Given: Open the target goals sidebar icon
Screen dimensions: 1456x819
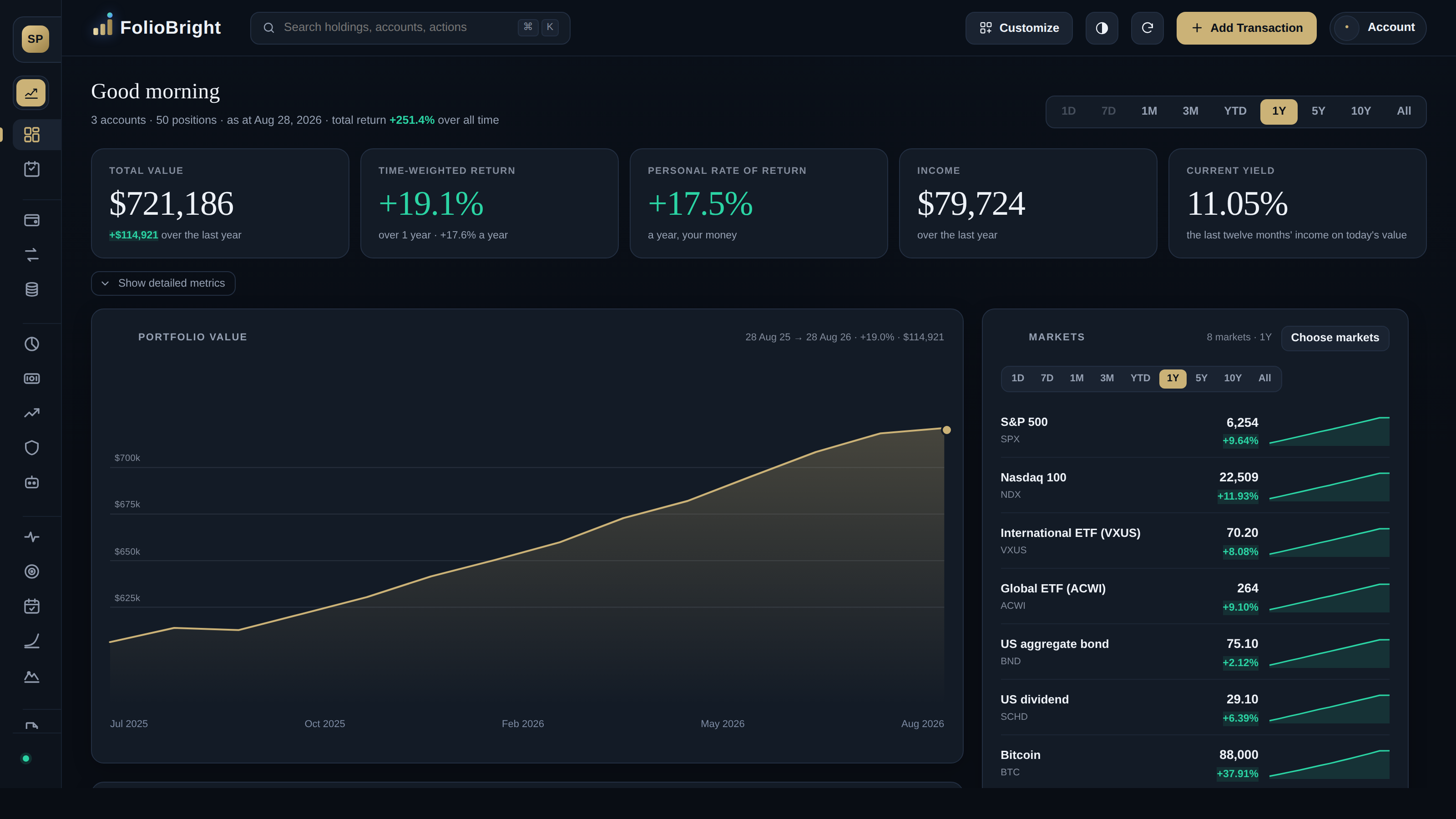Looking at the screenshot, I should pyautogui.click(x=32, y=571).
